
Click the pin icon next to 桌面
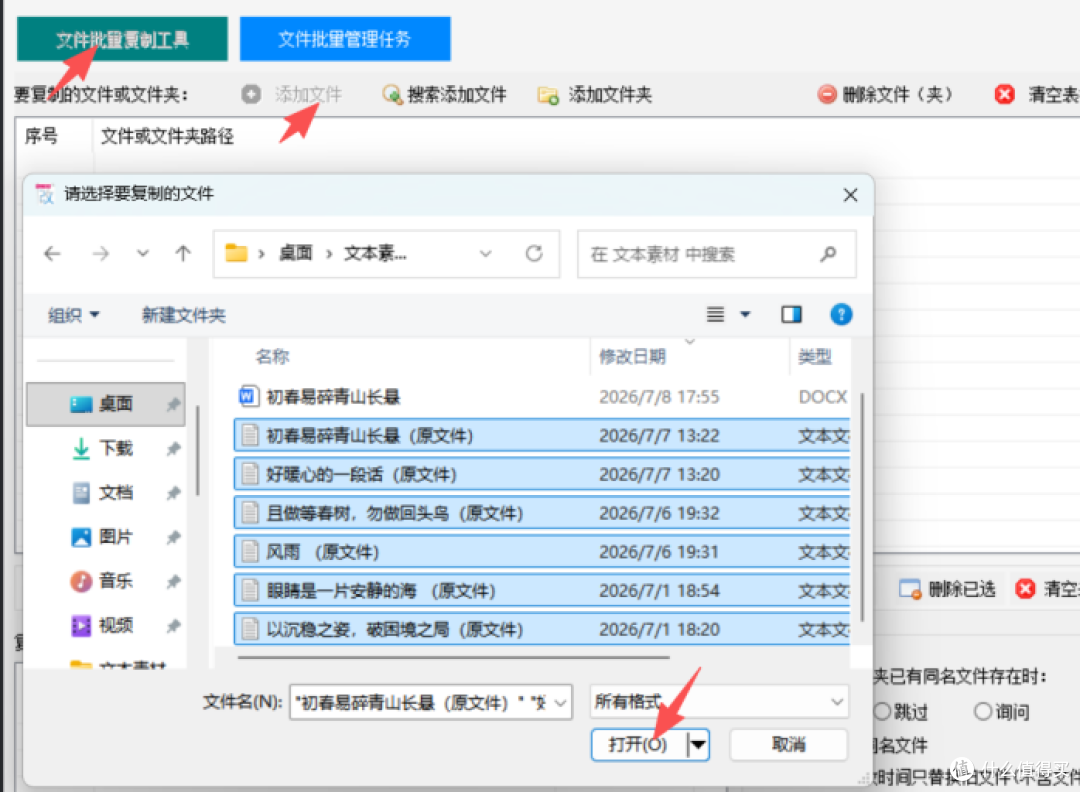pyautogui.click(x=173, y=404)
